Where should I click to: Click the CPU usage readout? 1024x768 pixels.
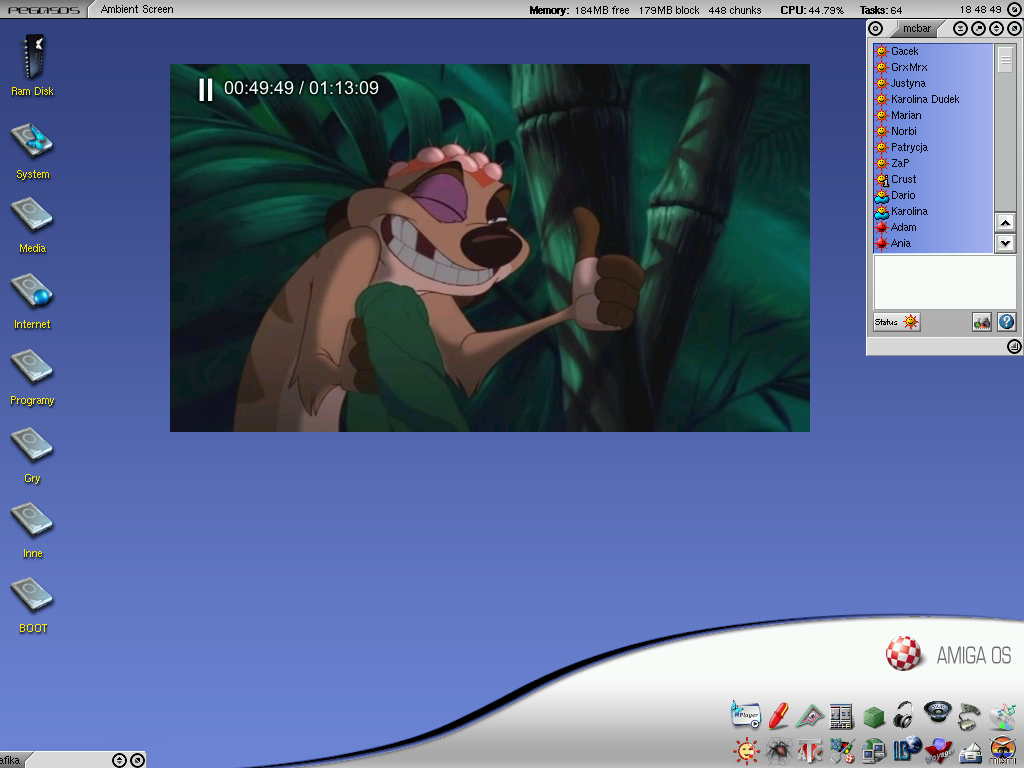coord(812,10)
